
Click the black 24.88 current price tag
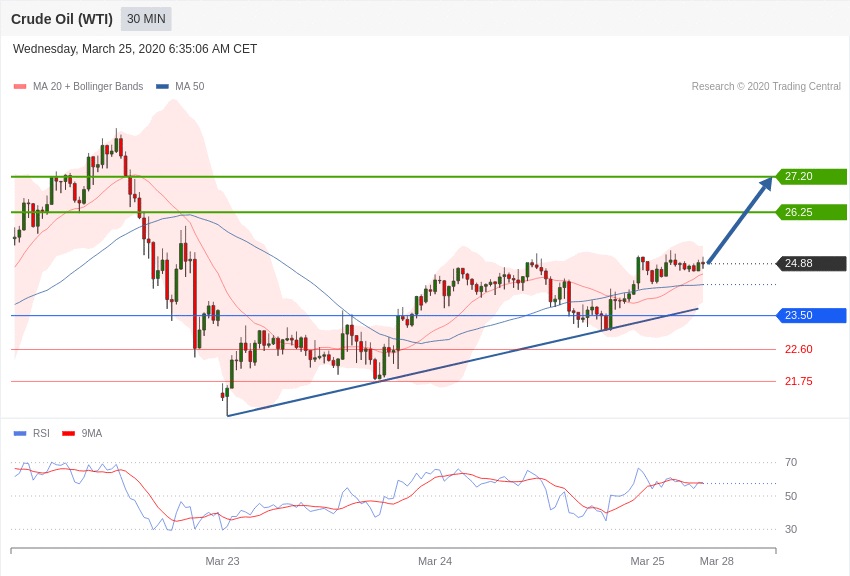(x=811, y=264)
